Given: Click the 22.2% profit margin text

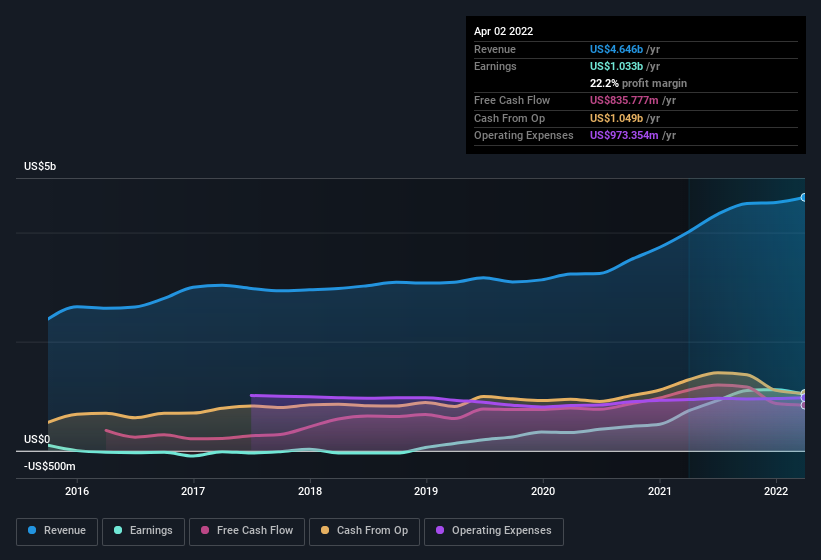Looking at the screenshot, I should [638, 83].
